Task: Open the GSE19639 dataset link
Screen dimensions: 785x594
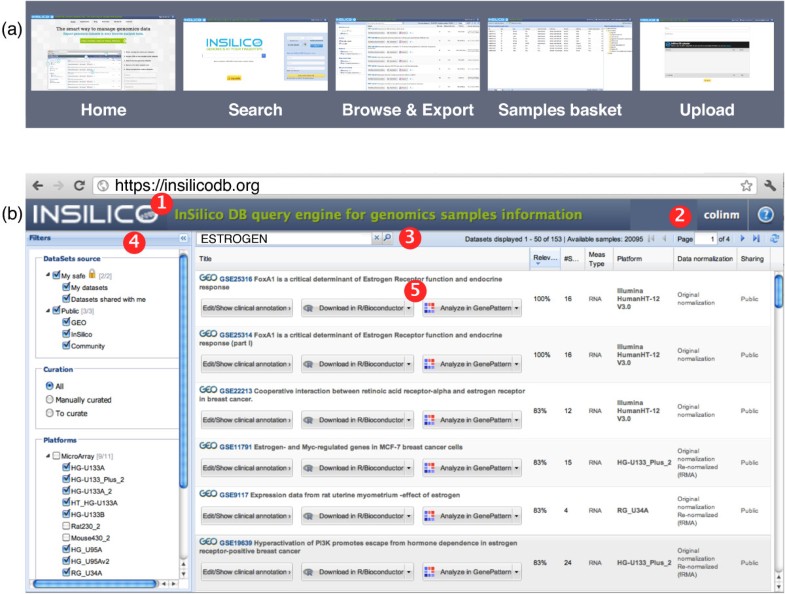Action: [x=236, y=543]
